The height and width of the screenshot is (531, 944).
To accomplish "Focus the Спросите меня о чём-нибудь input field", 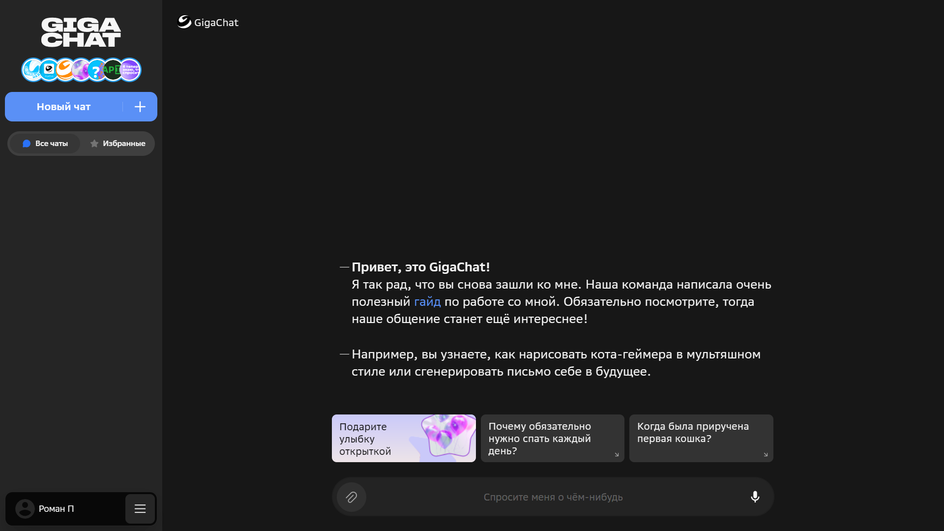I will pyautogui.click(x=553, y=497).
